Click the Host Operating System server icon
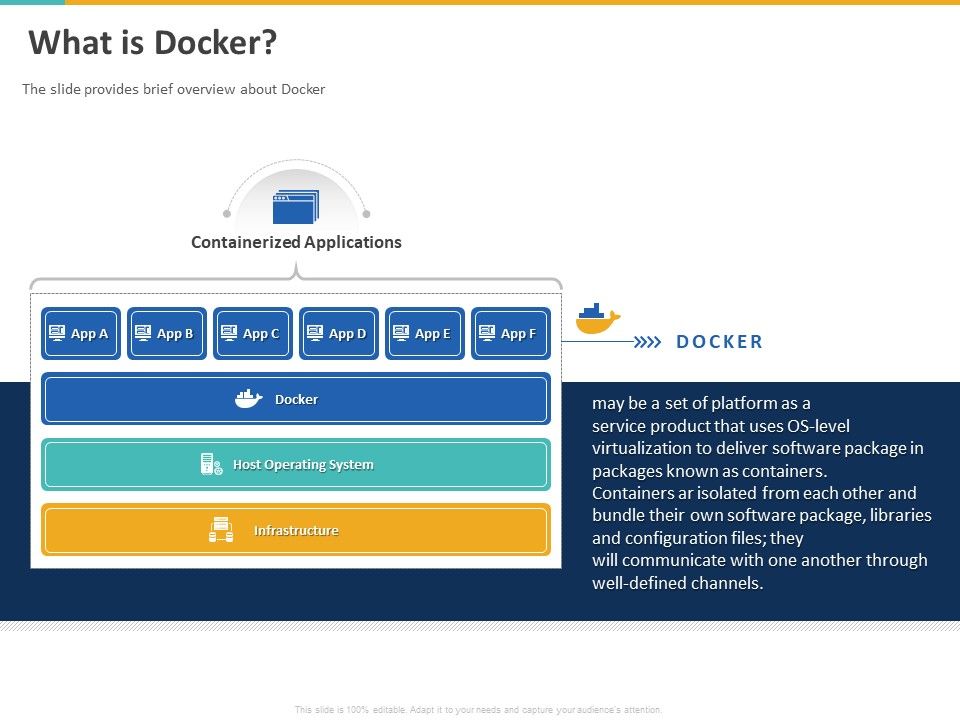Screen dimensions: 960x720 (212, 463)
